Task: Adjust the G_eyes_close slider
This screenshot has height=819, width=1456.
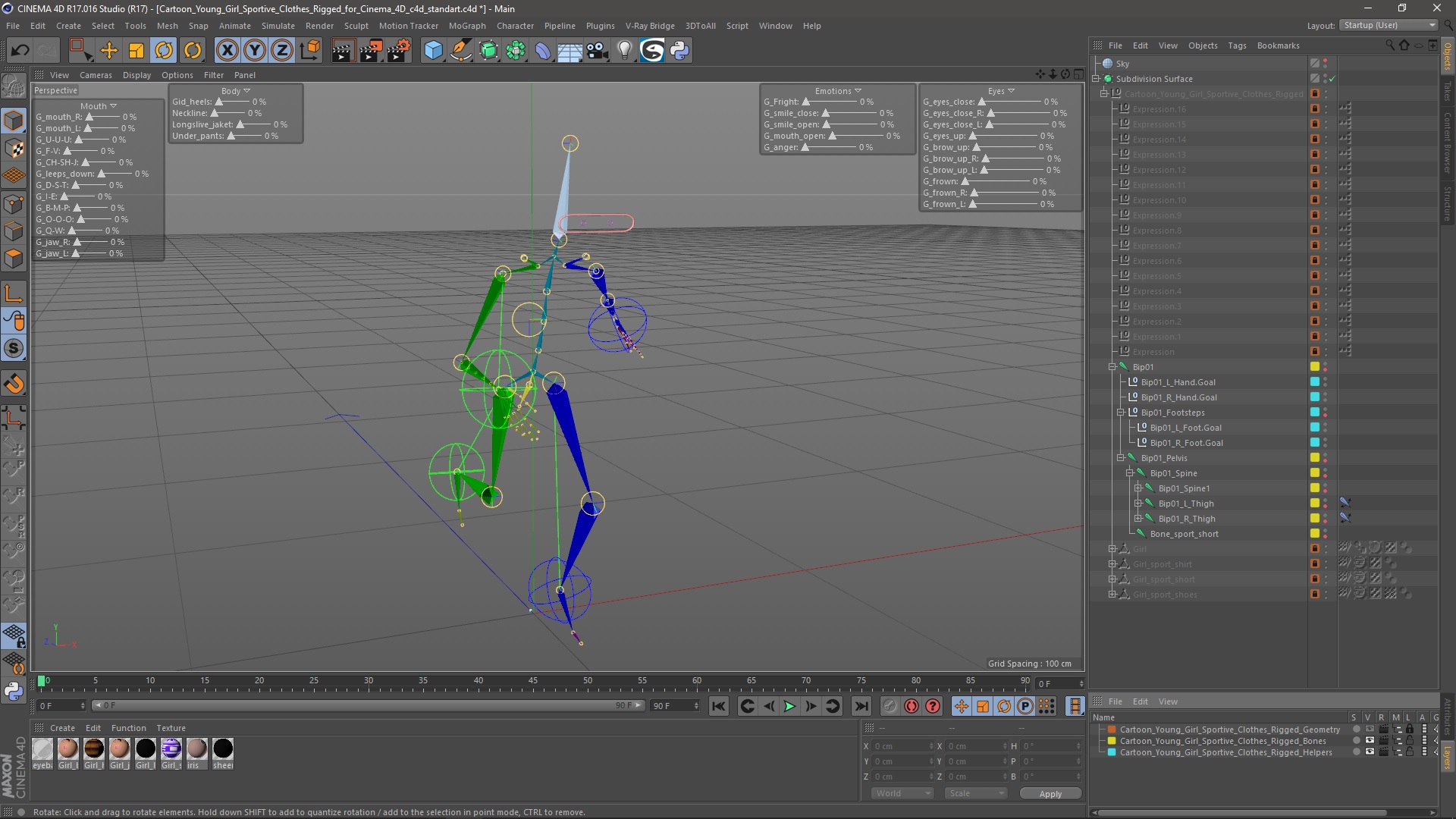Action: (982, 102)
